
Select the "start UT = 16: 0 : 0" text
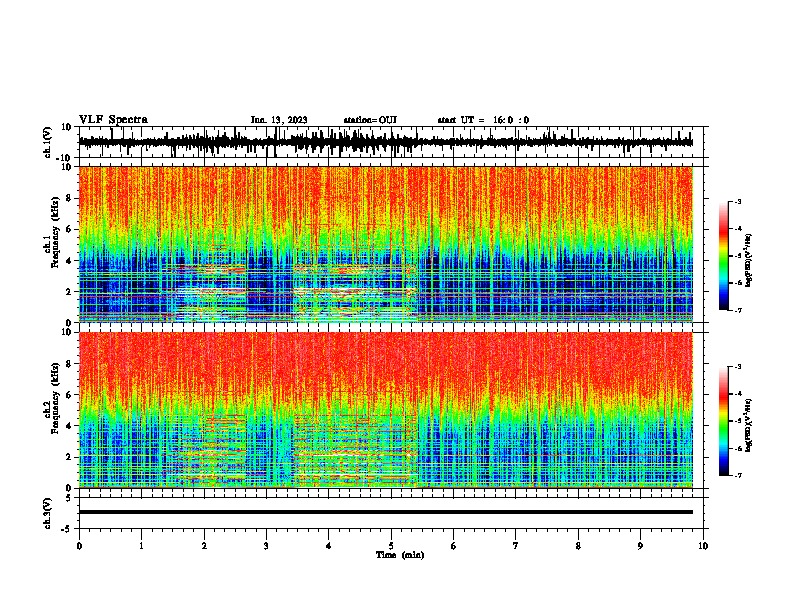[483, 120]
